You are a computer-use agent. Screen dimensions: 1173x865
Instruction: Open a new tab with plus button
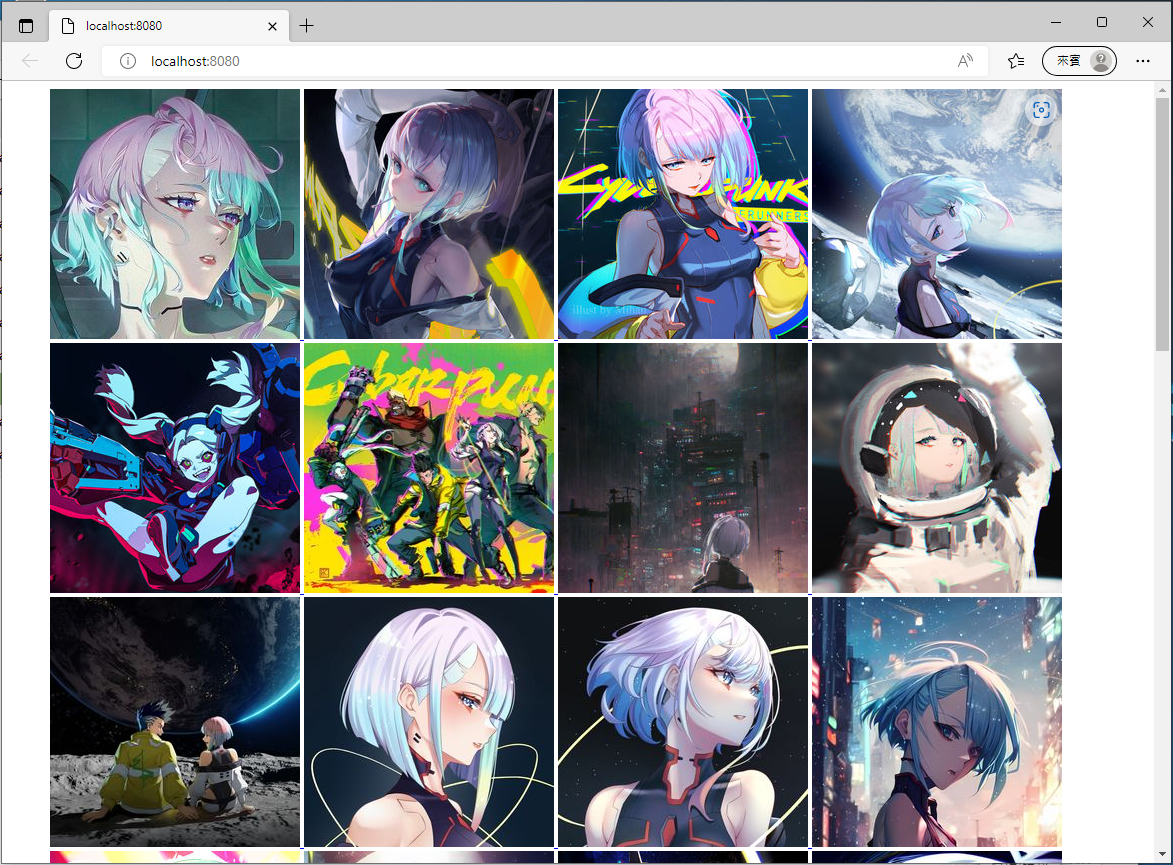(306, 26)
